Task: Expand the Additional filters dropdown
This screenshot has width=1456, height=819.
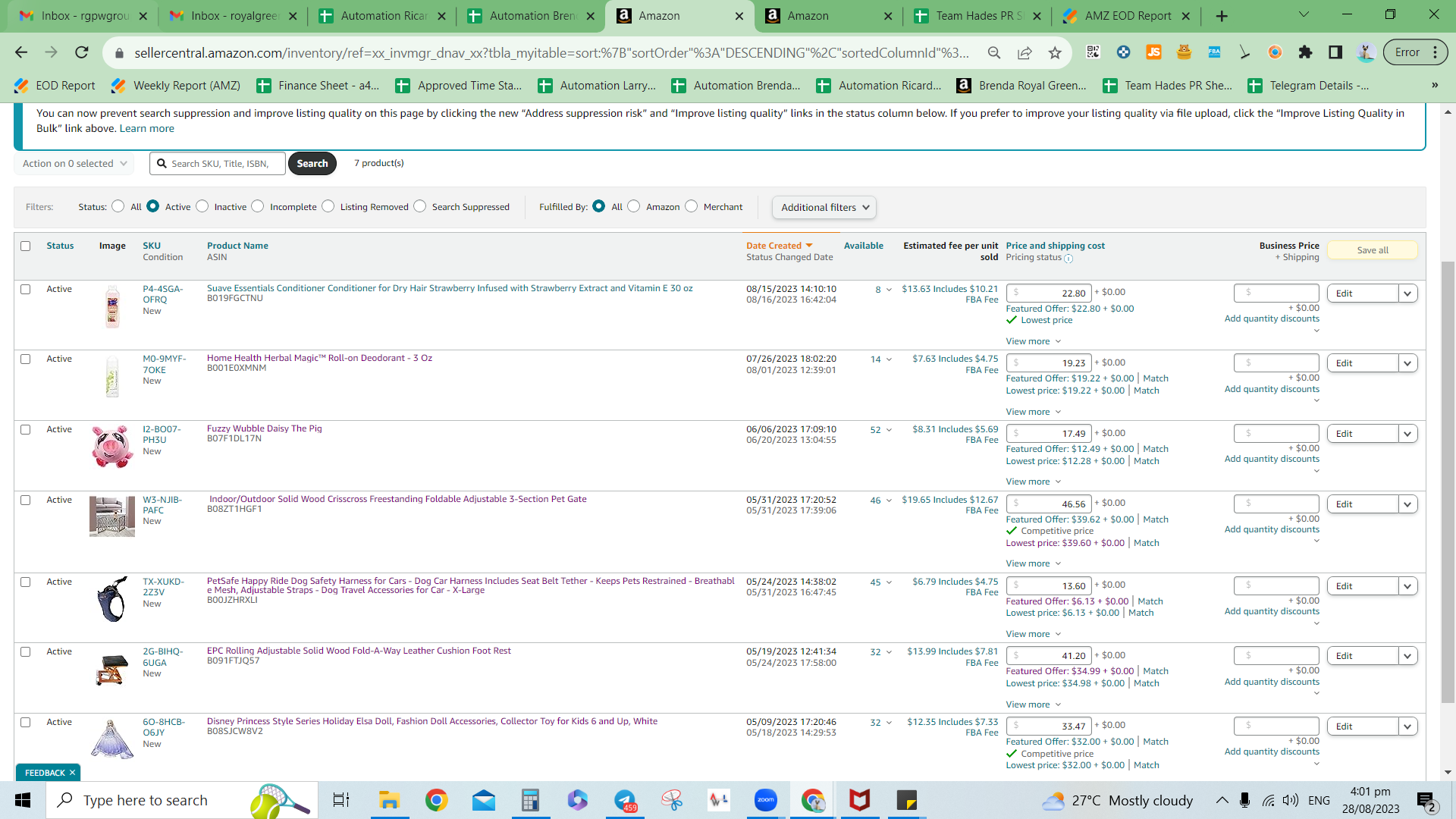Action: click(x=824, y=207)
